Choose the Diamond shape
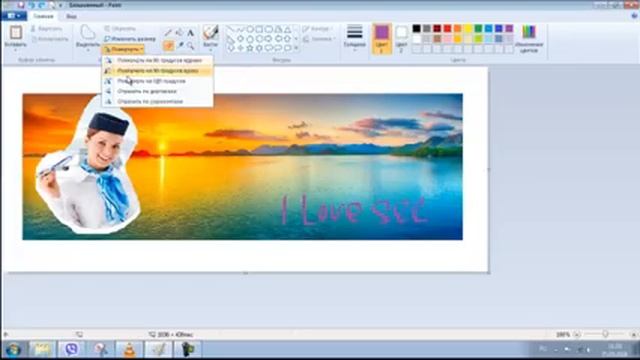 click(x=240, y=38)
